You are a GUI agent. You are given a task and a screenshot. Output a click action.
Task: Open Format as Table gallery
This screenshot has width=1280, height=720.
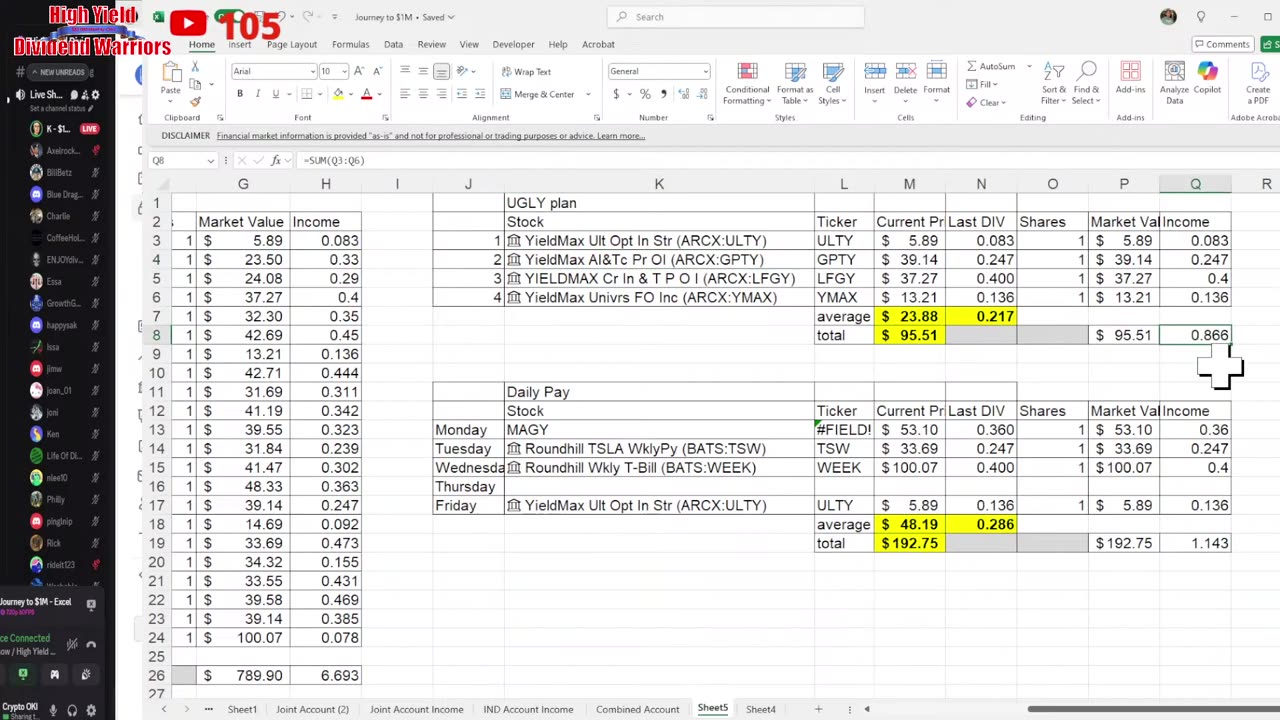pyautogui.click(x=795, y=83)
